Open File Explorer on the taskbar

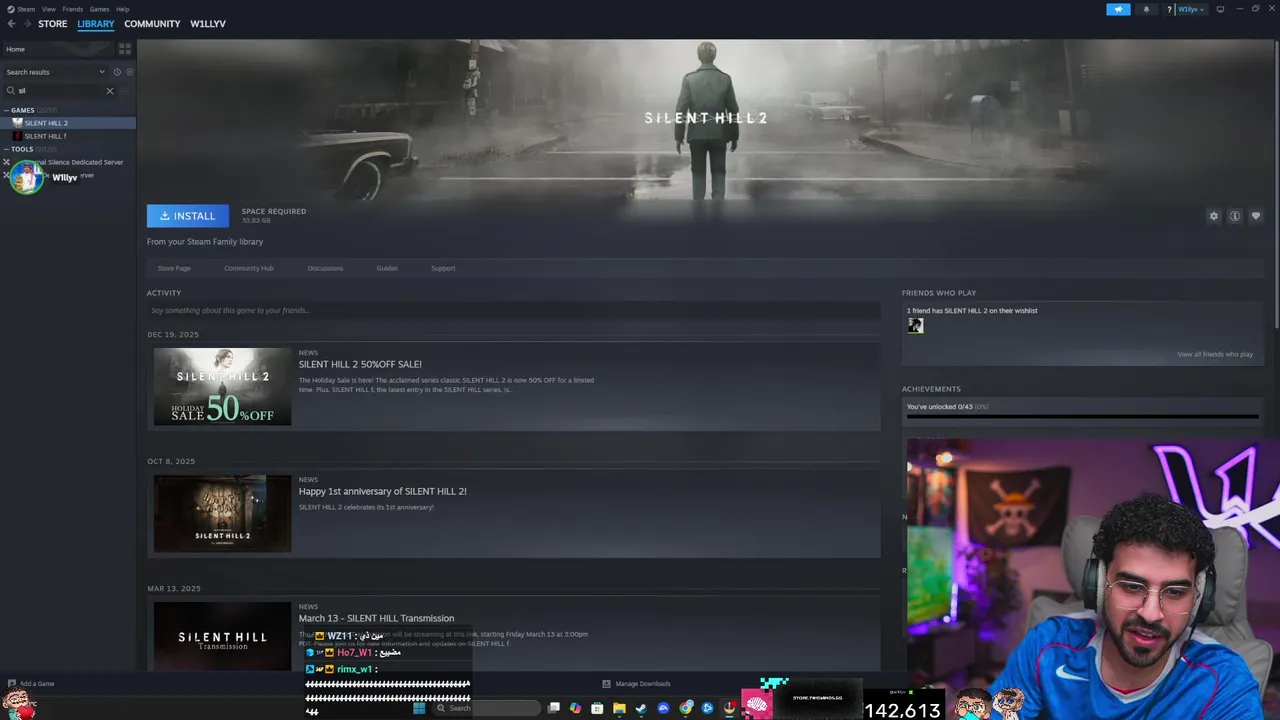619,708
